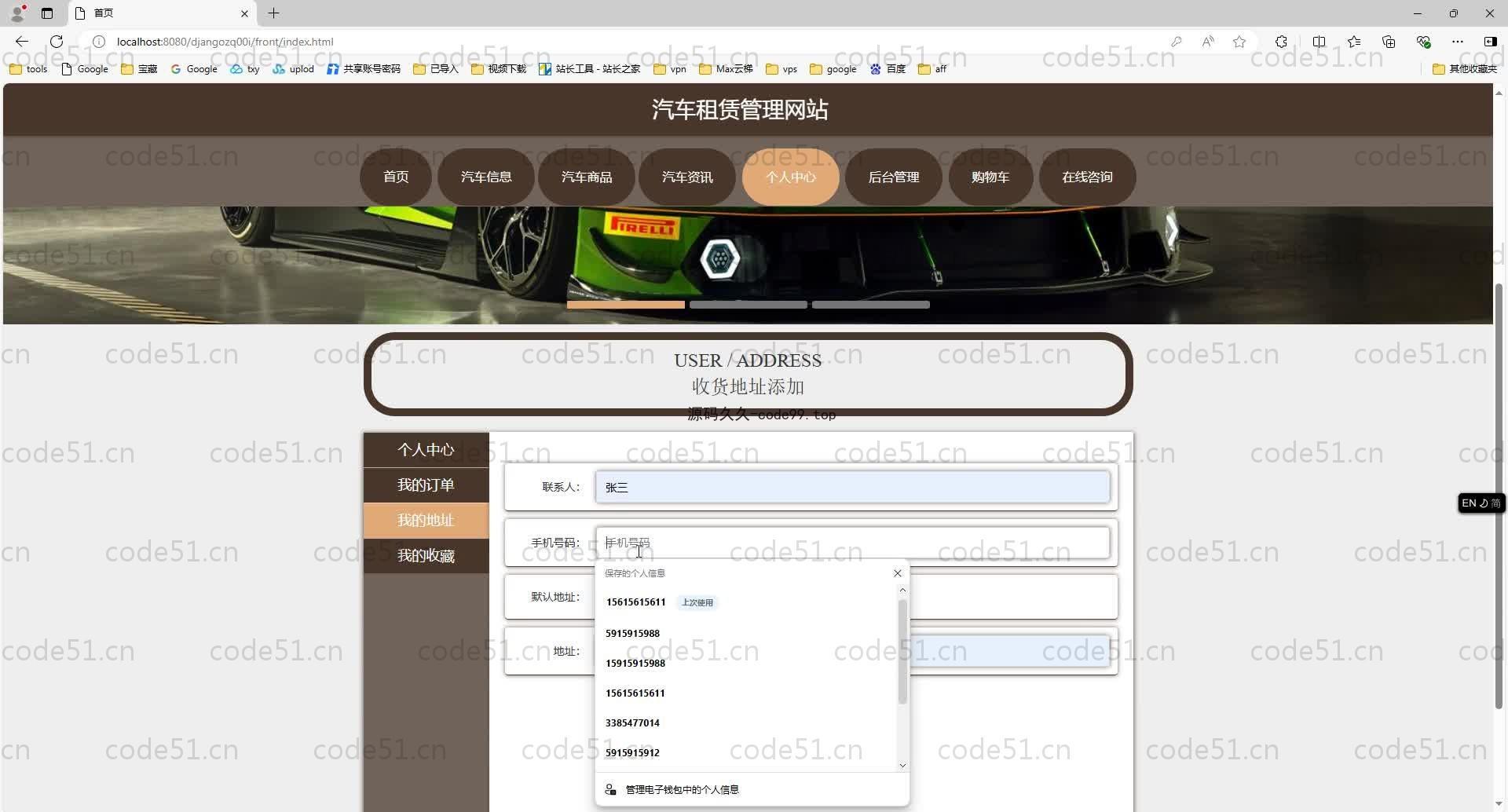The image size is (1508, 812).
Task: Click the autofill list scroll up arrow
Action: coord(902,590)
